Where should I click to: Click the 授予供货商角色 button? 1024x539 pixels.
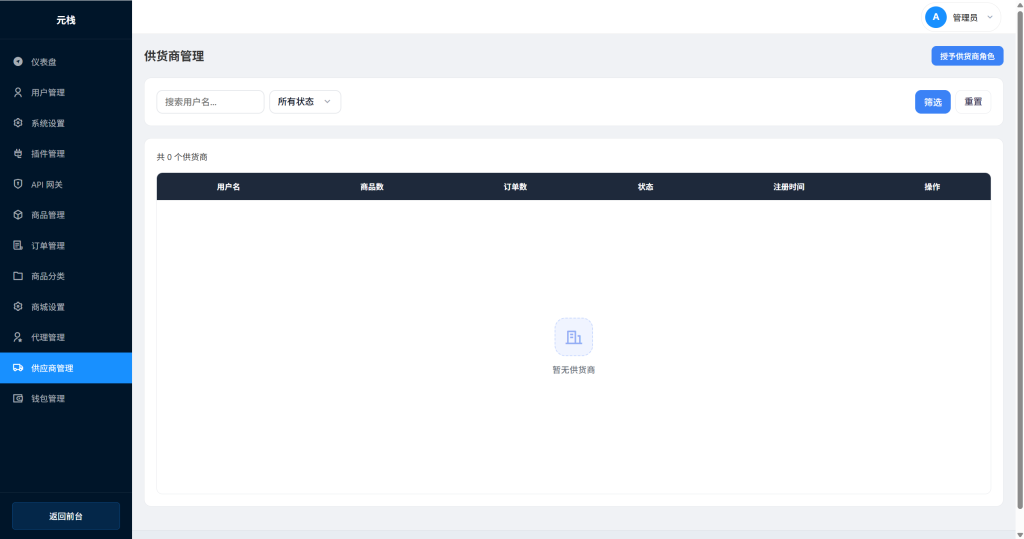967,56
